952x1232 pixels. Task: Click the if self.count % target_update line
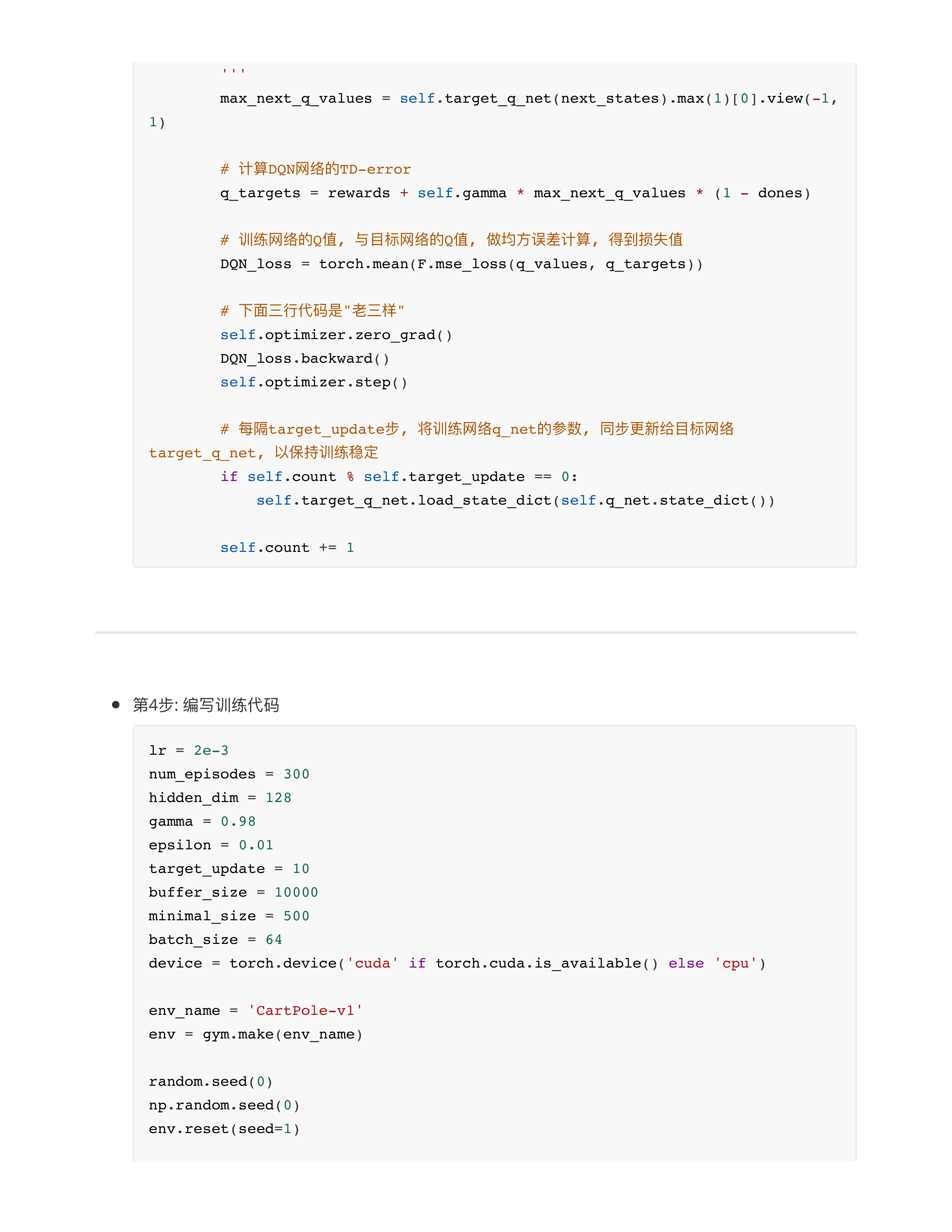399,477
